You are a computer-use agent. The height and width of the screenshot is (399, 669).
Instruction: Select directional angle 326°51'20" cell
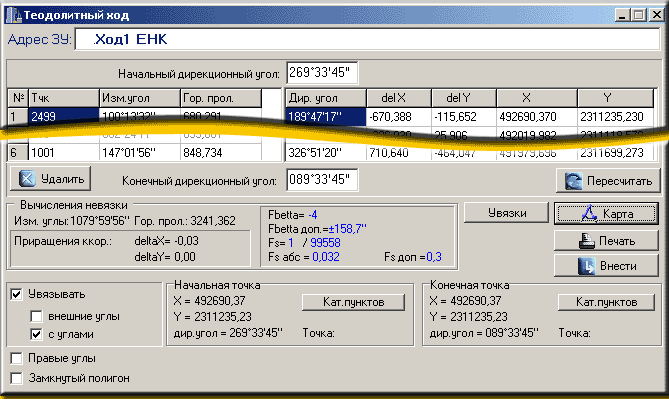click(x=326, y=152)
